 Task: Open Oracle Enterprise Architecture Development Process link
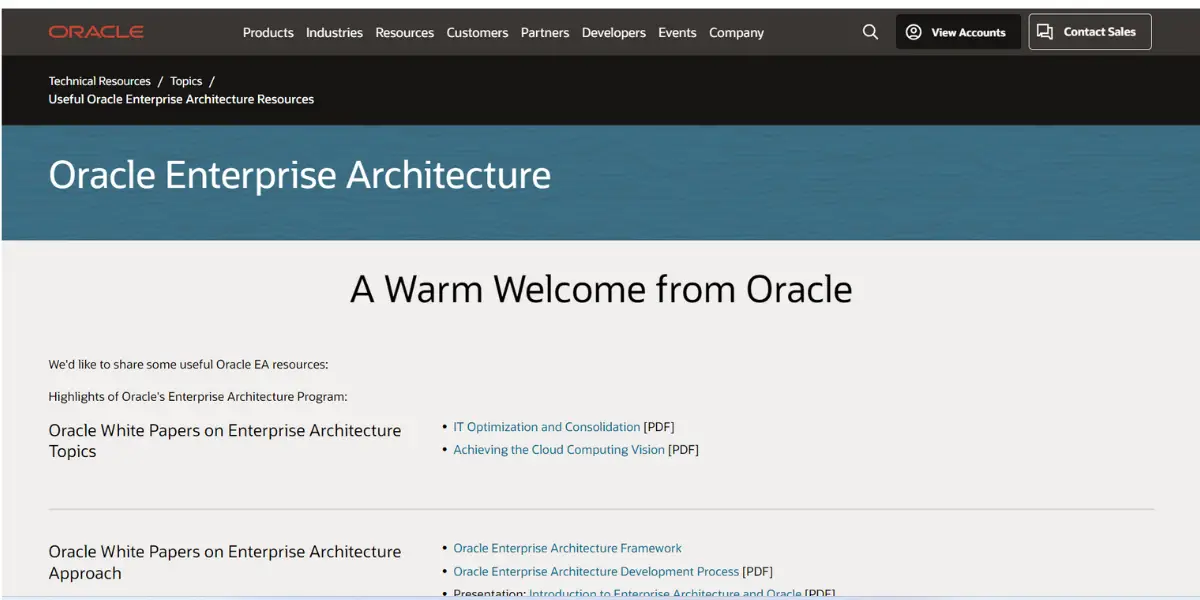[x=596, y=572]
